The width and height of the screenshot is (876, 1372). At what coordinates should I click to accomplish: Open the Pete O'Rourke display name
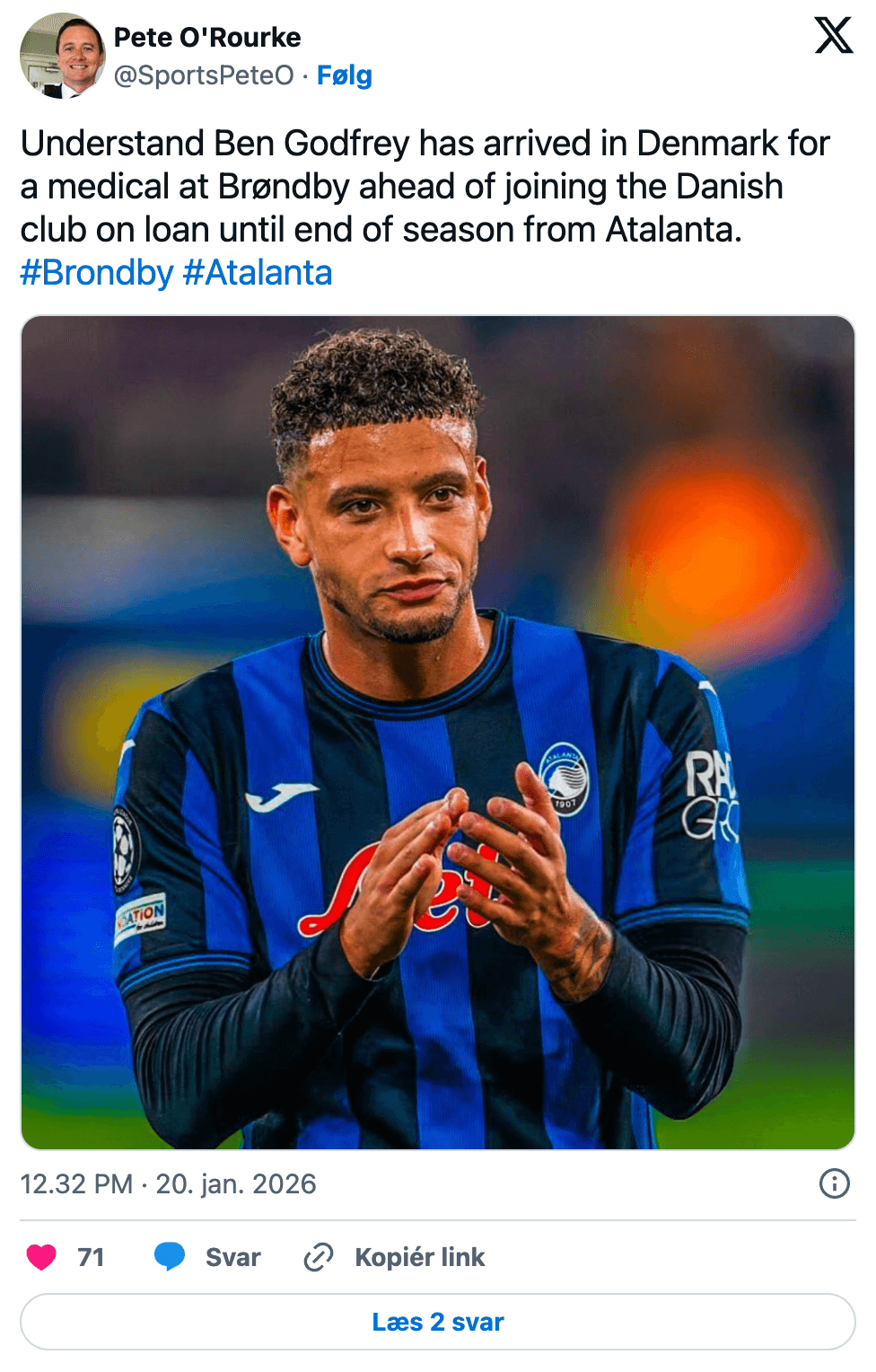tap(207, 38)
